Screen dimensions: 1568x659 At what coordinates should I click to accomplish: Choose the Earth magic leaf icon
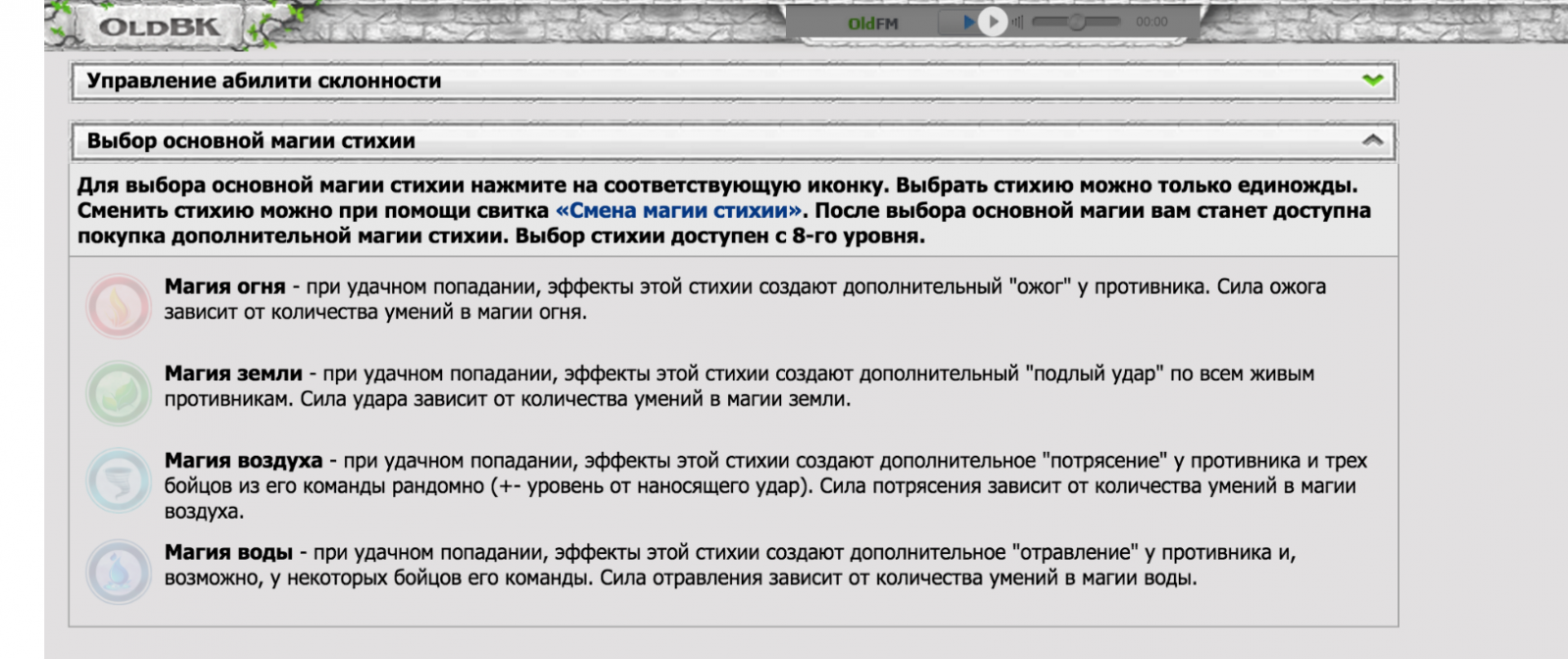point(118,392)
